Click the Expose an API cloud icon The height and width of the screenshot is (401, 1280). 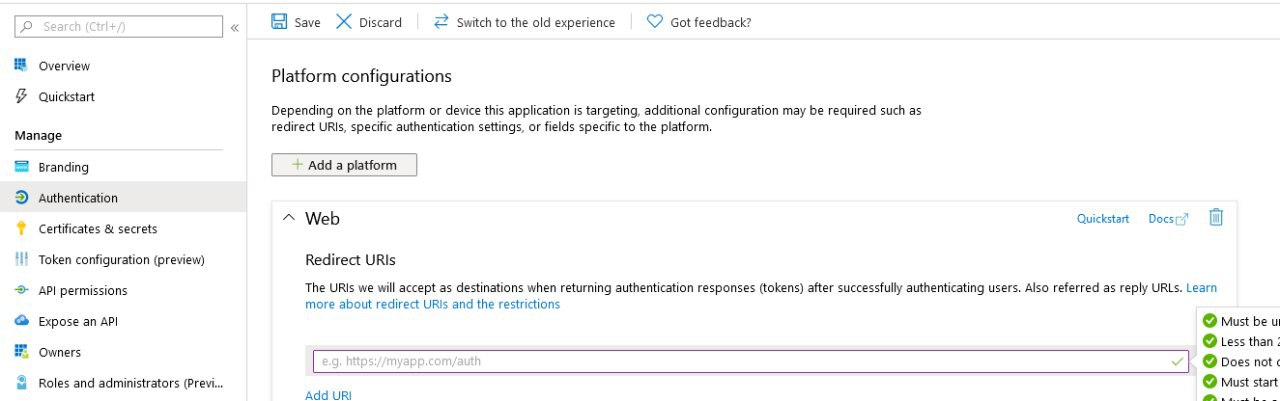[21, 321]
